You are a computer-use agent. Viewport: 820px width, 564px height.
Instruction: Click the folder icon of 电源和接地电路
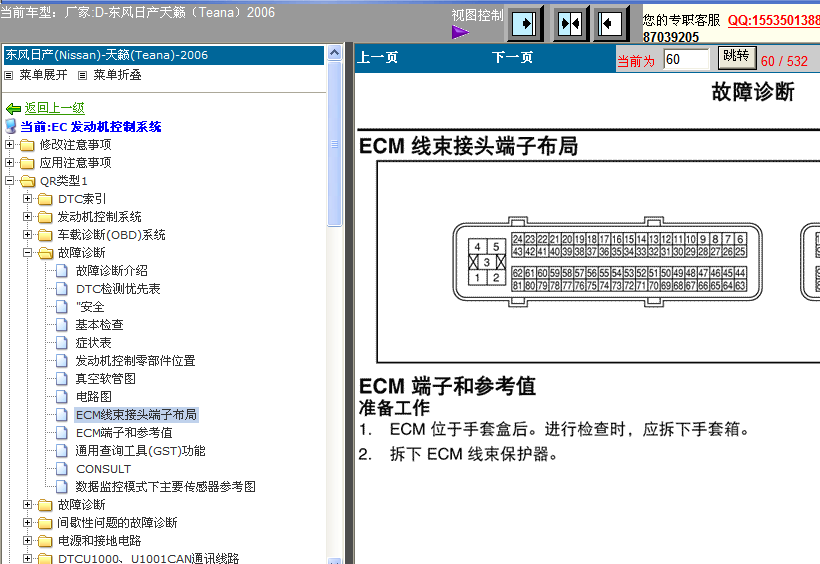coord(45,541)
